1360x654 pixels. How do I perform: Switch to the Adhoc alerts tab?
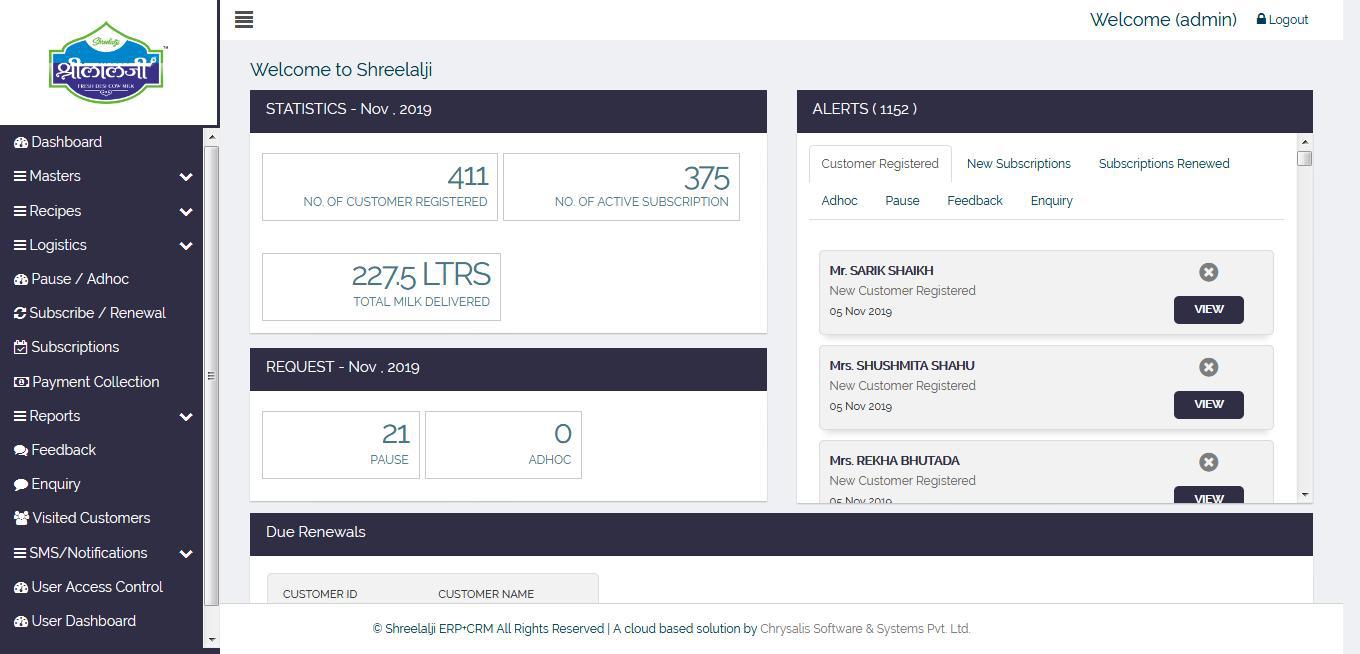[839, 201]
